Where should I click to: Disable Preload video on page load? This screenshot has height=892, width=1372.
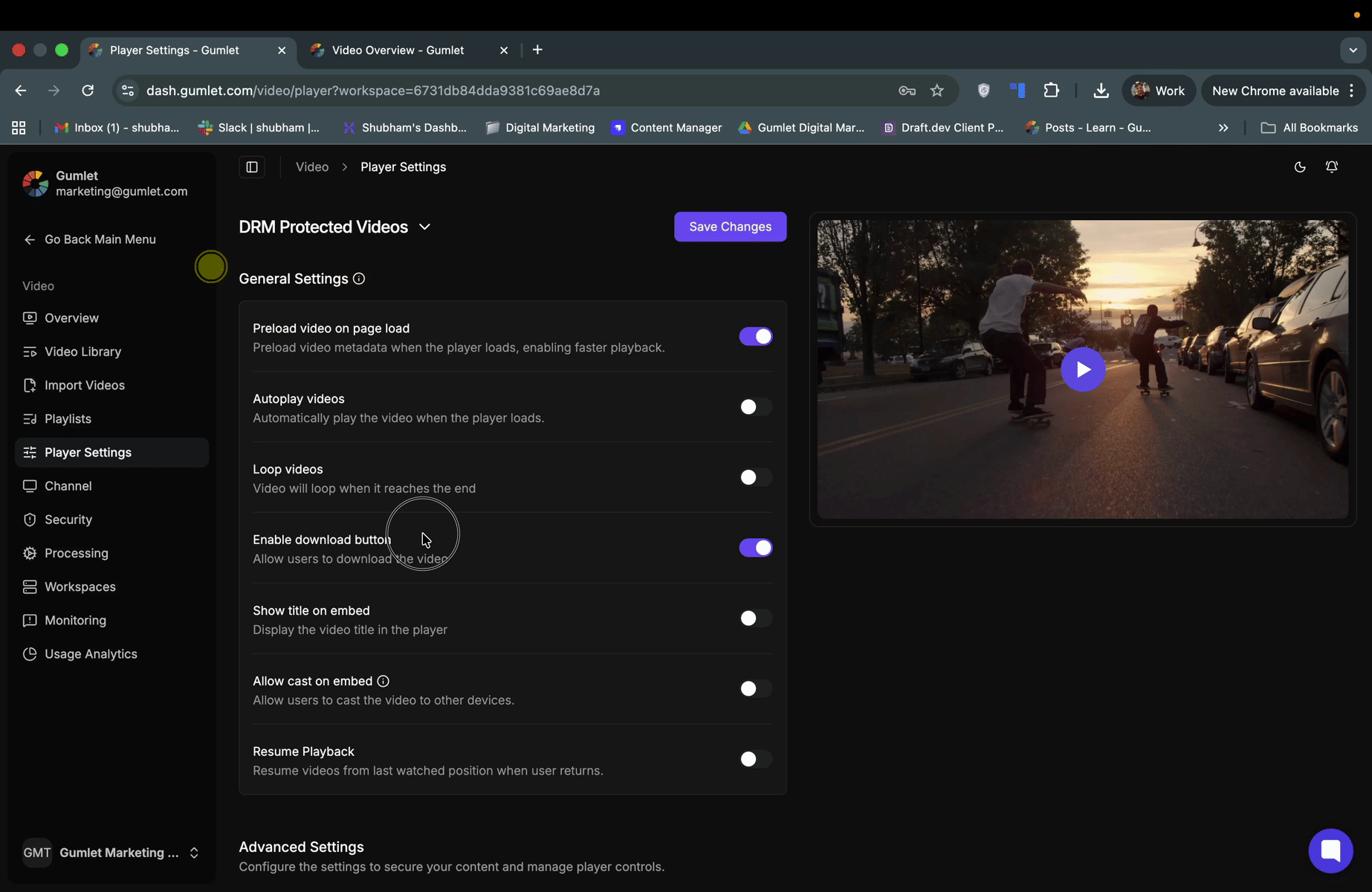[x=755, y=337]
